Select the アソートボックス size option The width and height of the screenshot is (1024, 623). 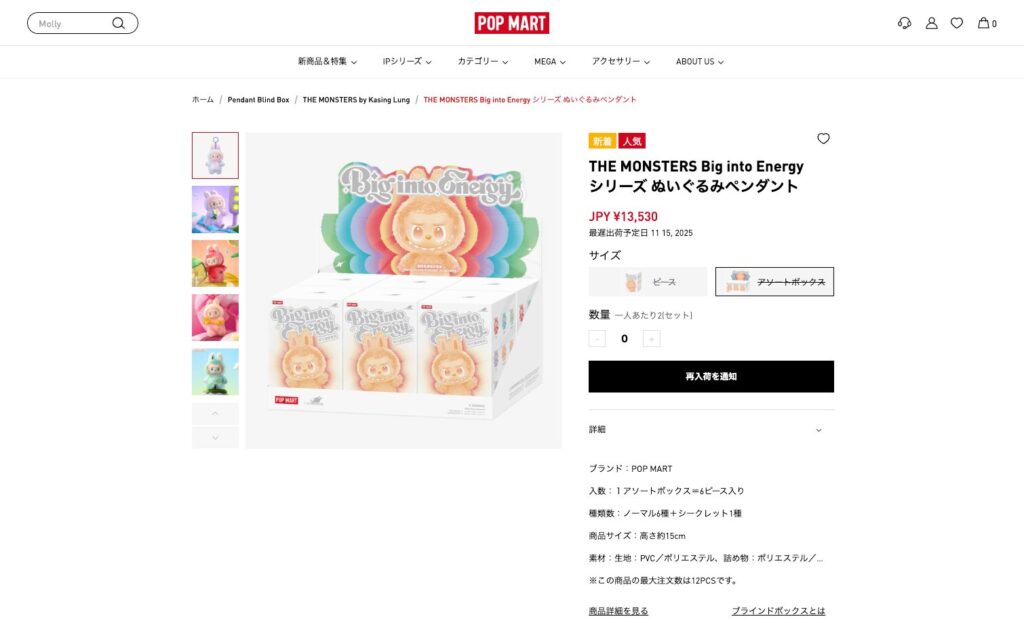[x=775, y=281]
